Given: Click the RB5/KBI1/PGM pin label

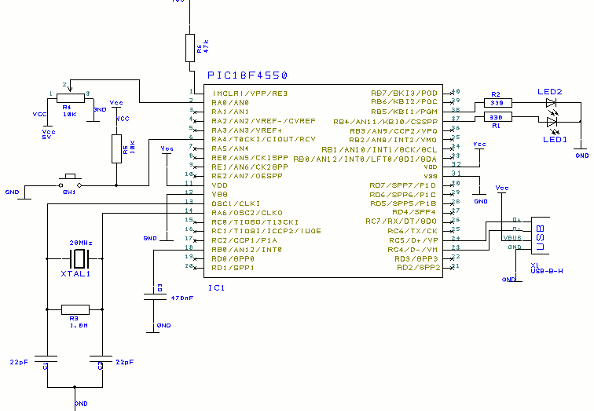Looking at the screenshot, I should click(404, 112).
